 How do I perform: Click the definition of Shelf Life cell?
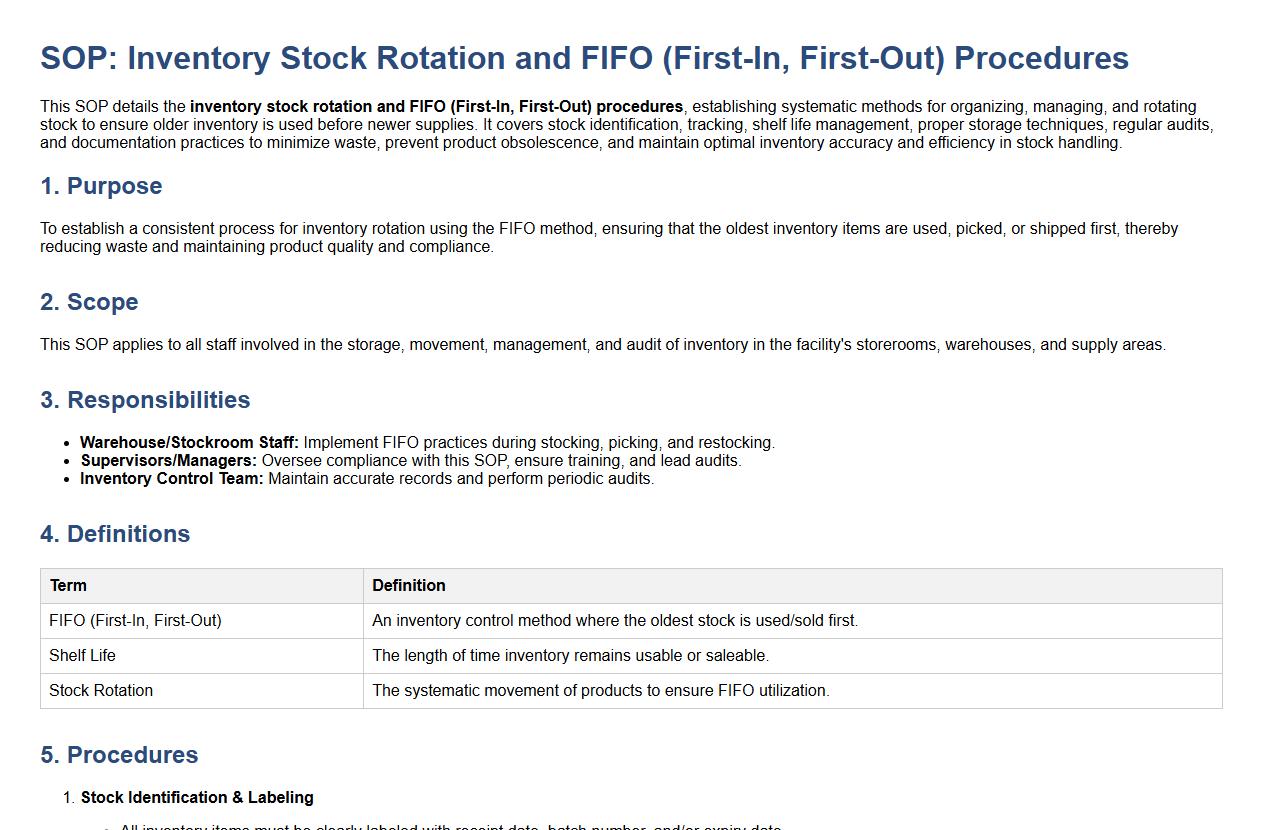click(x=570, y=656)
